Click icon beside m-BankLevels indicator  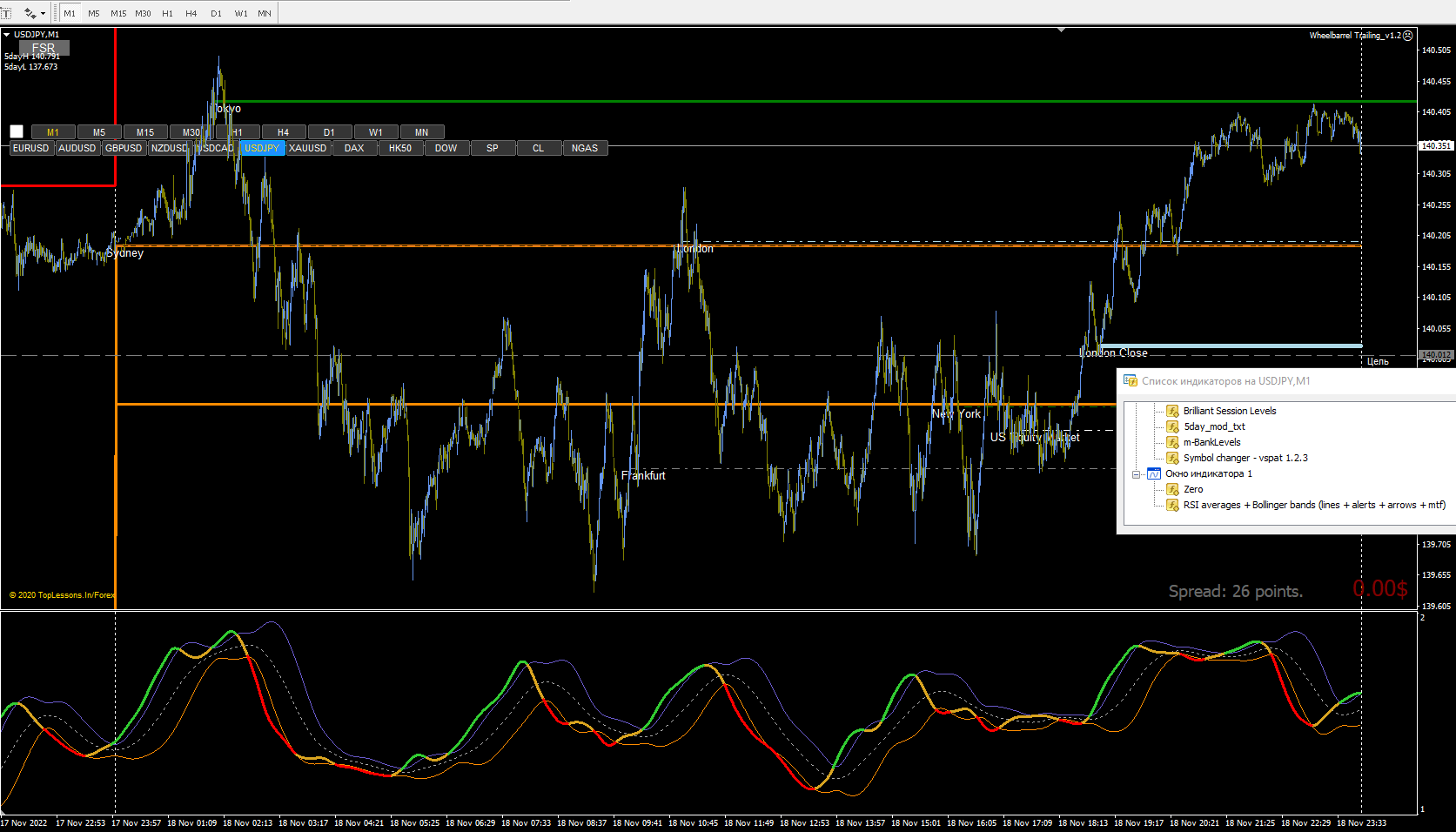(1173, 442)
